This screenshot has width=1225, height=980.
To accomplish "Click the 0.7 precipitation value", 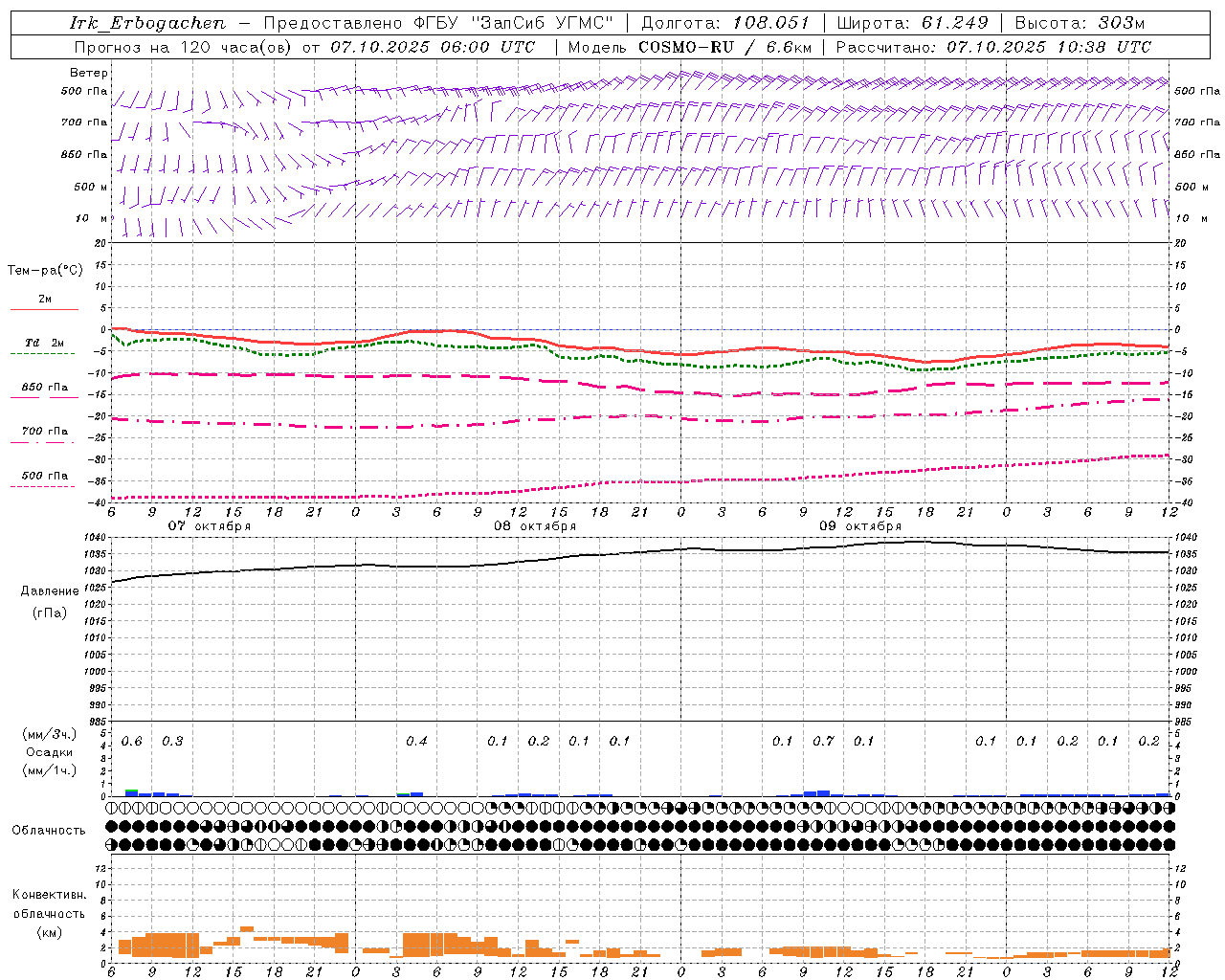I will coord(823,741).
